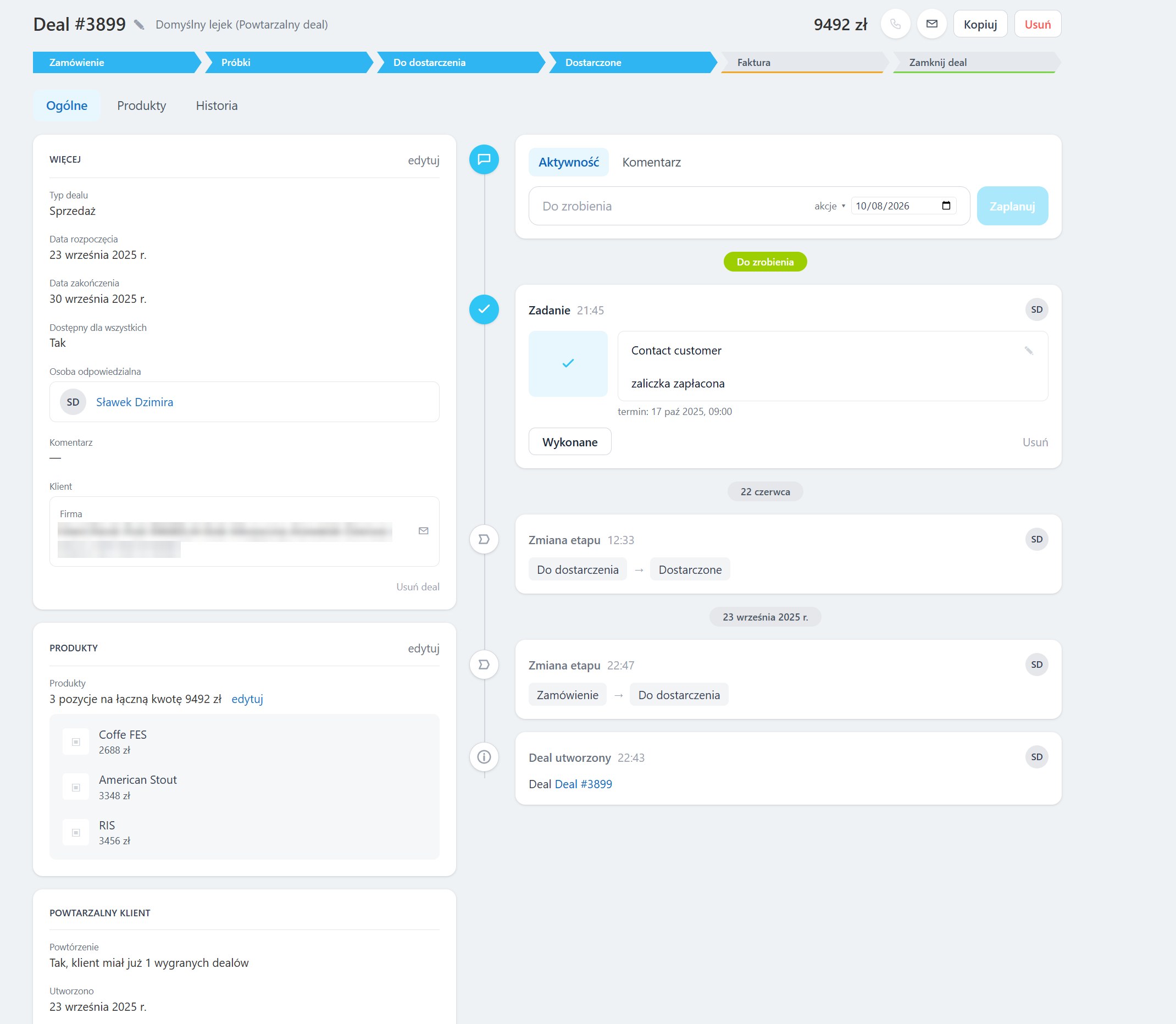Click the envelope email icon in header
The height and width of the screenshot is (1024, 1176).
coord(931,25)
